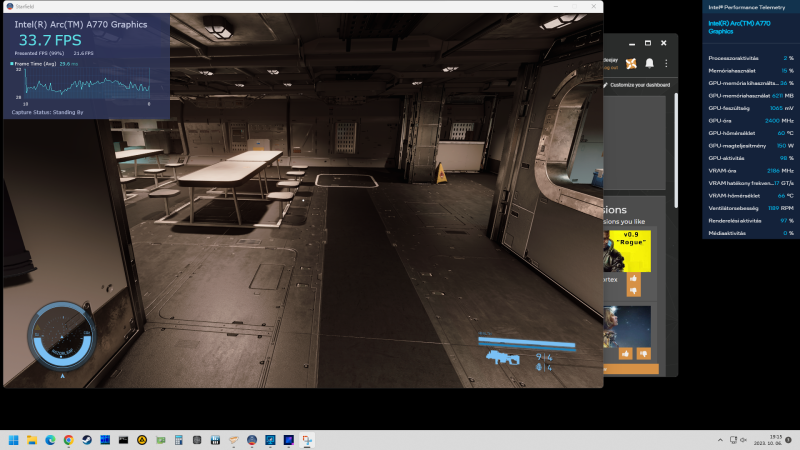Select the GPU-hőmérséklet row
The height and width of the screenshot is (450, 800).
tap(751, 133)
